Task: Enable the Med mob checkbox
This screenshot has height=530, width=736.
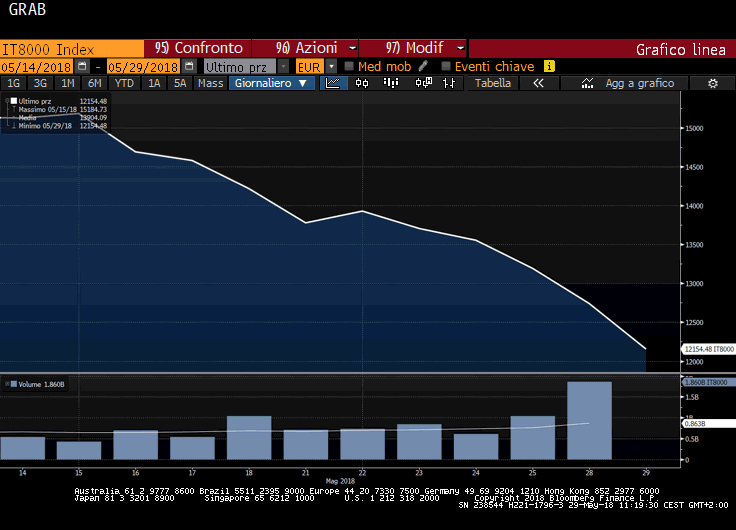Action: pos(349,66)
